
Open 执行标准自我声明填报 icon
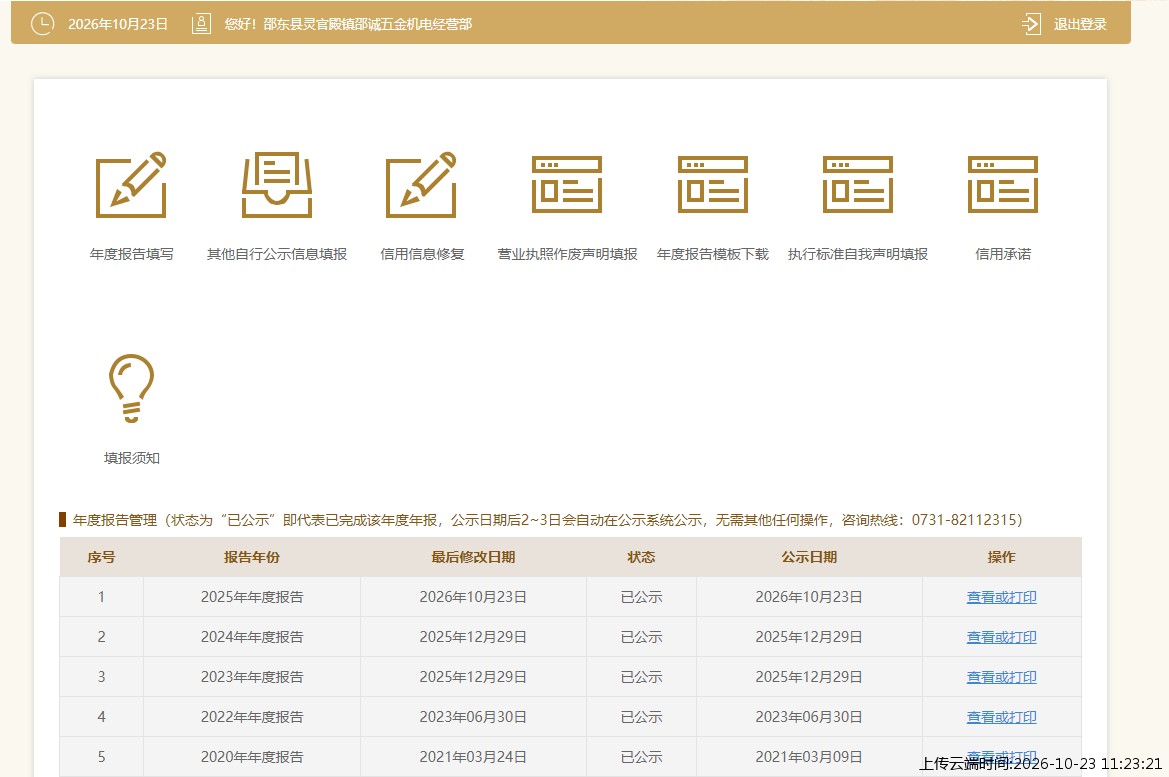(857, 184)
